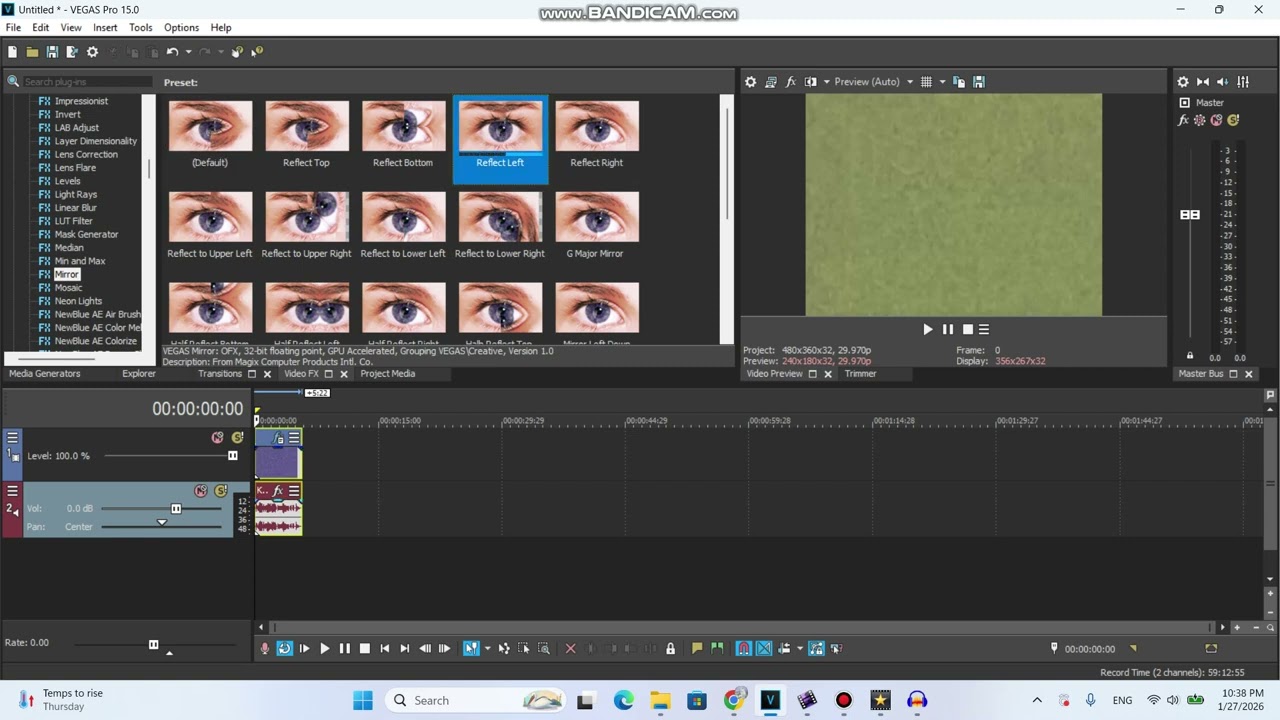Screen dimensions: 1280x720
Task: Open the File menu
Action: 13,28
